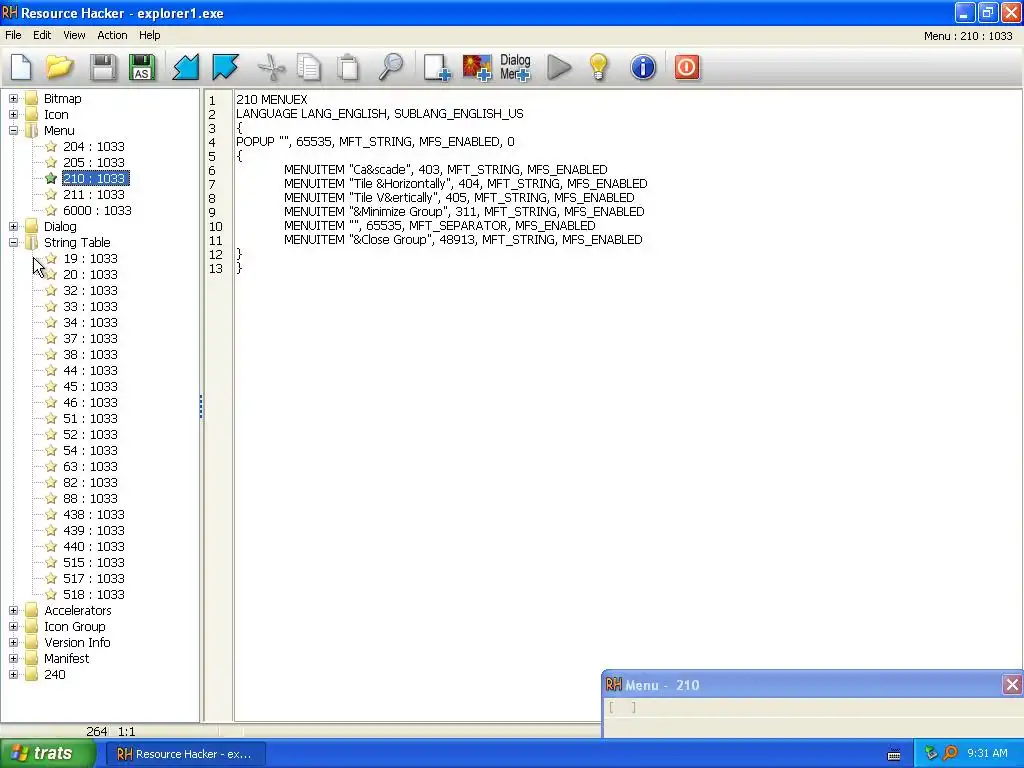
Task: Select menu resource 205 : 1033
Action: tap(93, 163)
